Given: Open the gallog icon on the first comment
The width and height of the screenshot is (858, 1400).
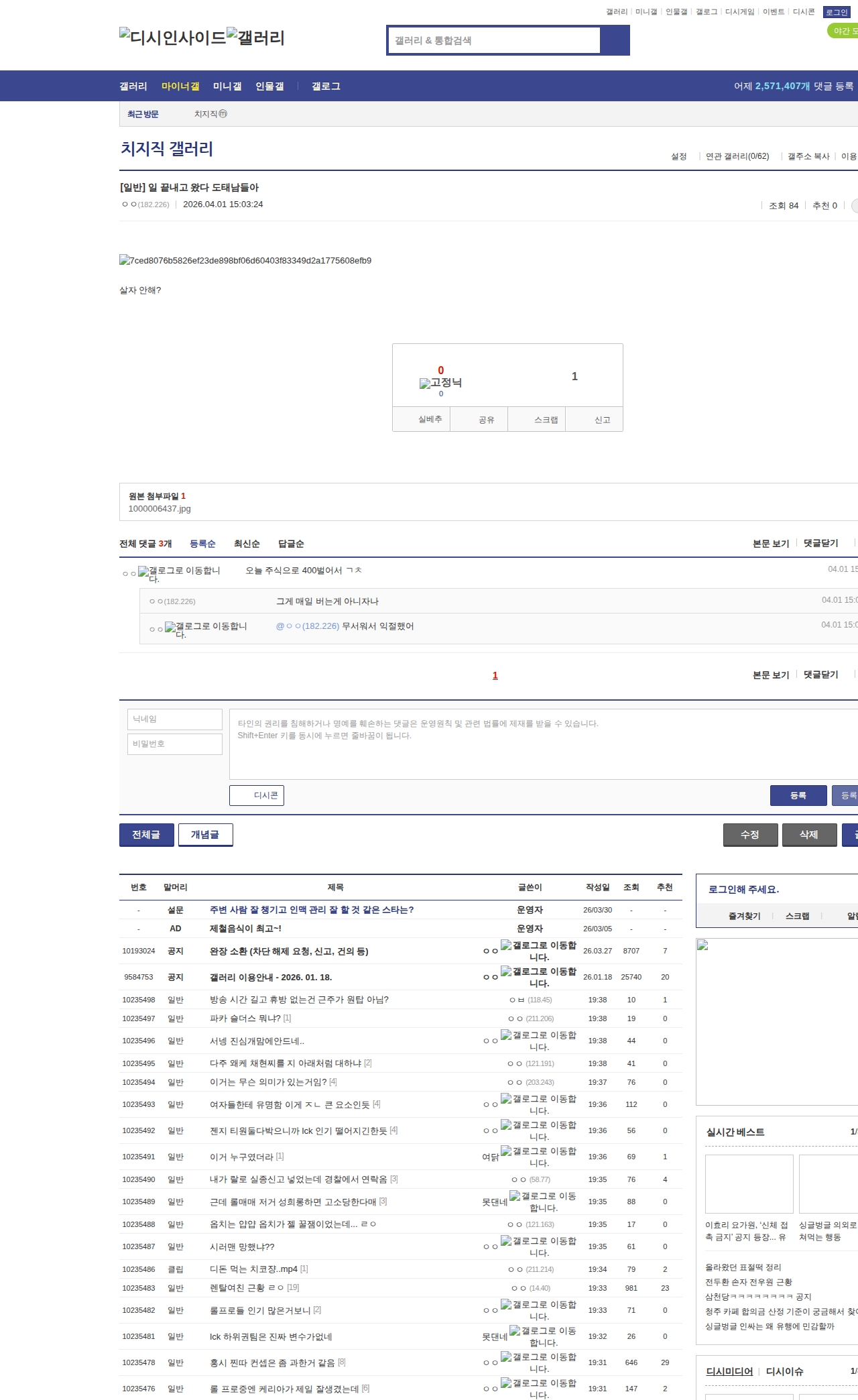Looking at the screenshot, I should point(143,572).
